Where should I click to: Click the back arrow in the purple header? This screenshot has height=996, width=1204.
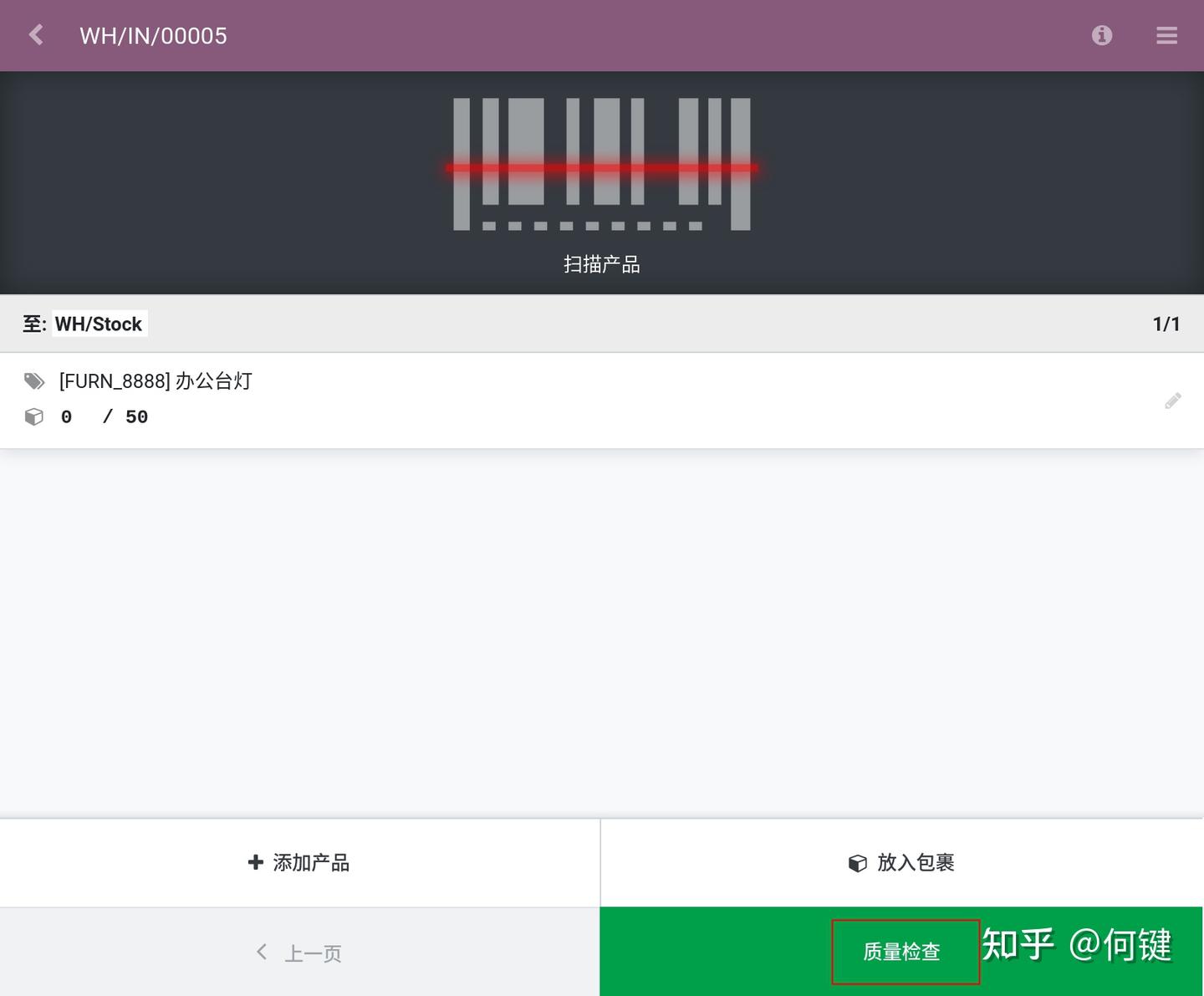point(35,35)
